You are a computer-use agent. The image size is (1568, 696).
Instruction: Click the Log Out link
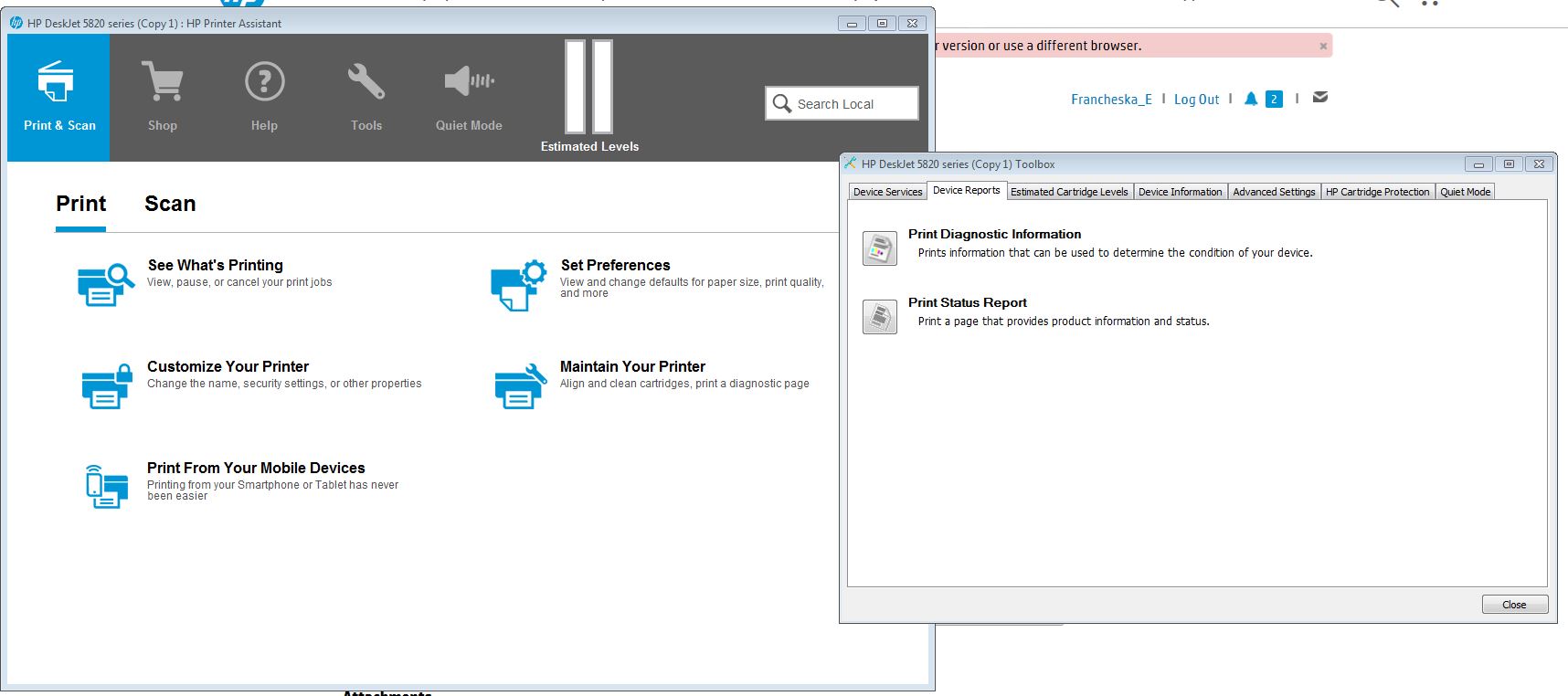(1196, 100)
